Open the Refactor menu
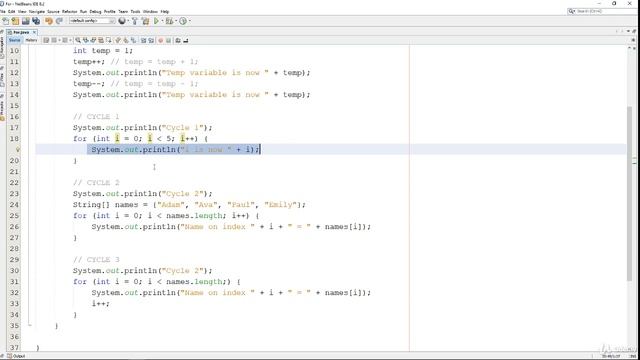This screenshot has height=360, width=640. [69, 11]
